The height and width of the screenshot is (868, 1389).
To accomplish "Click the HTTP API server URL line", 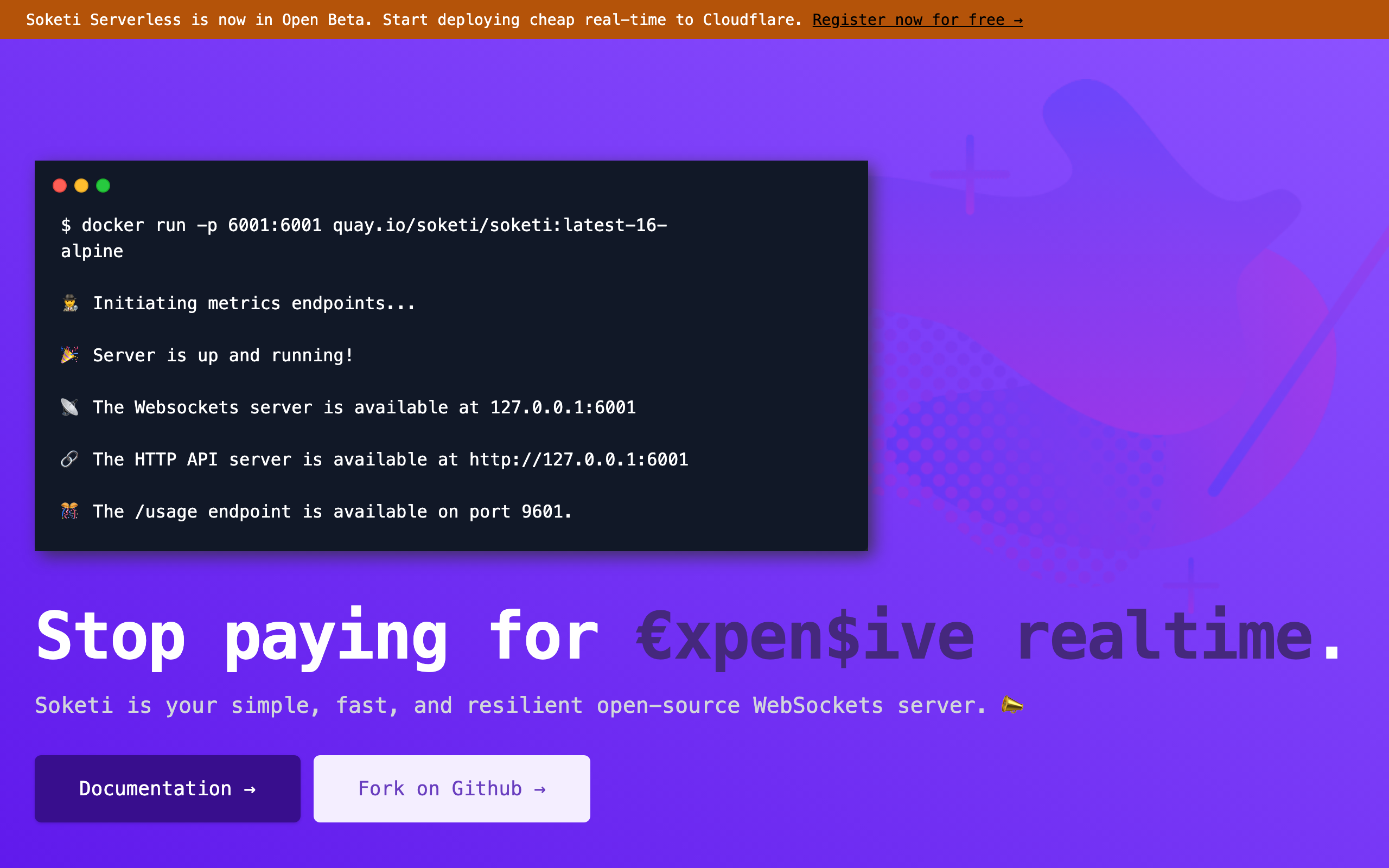I will tap(390, 459).
